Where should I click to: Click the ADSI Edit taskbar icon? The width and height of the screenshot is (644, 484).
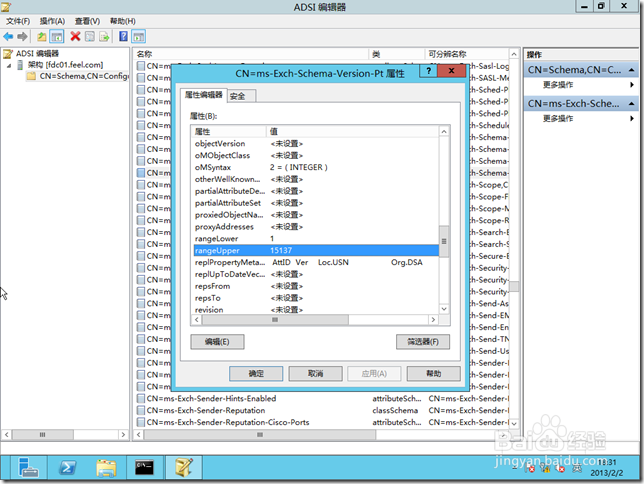pos(184,468)
